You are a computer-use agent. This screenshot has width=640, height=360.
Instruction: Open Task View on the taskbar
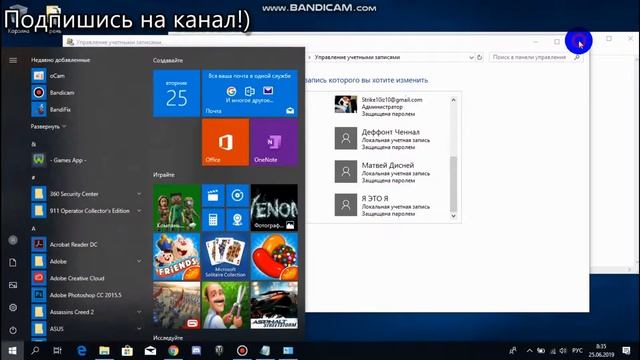(x=58, y=351)
